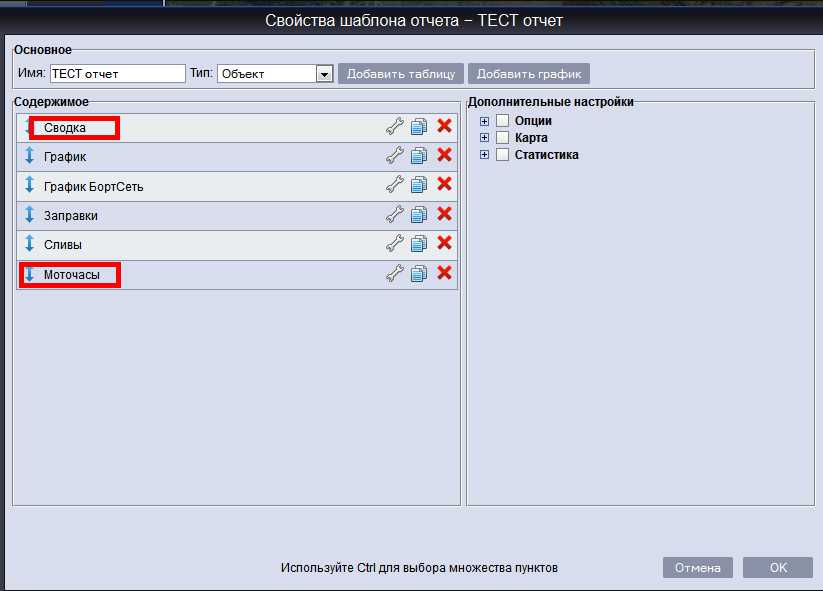Open wrench settings for Сливы

point(395,244)
